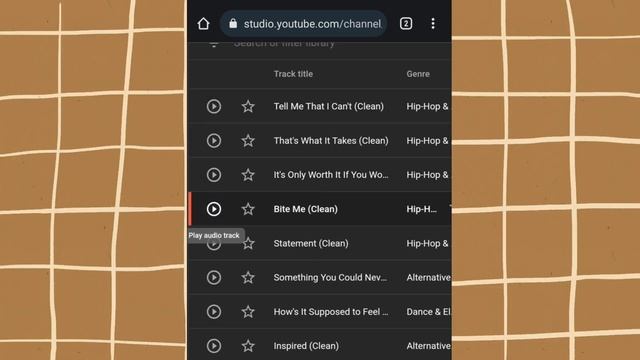Click Alternative genre of Something You Could Nev...

(x=429, y=278)
